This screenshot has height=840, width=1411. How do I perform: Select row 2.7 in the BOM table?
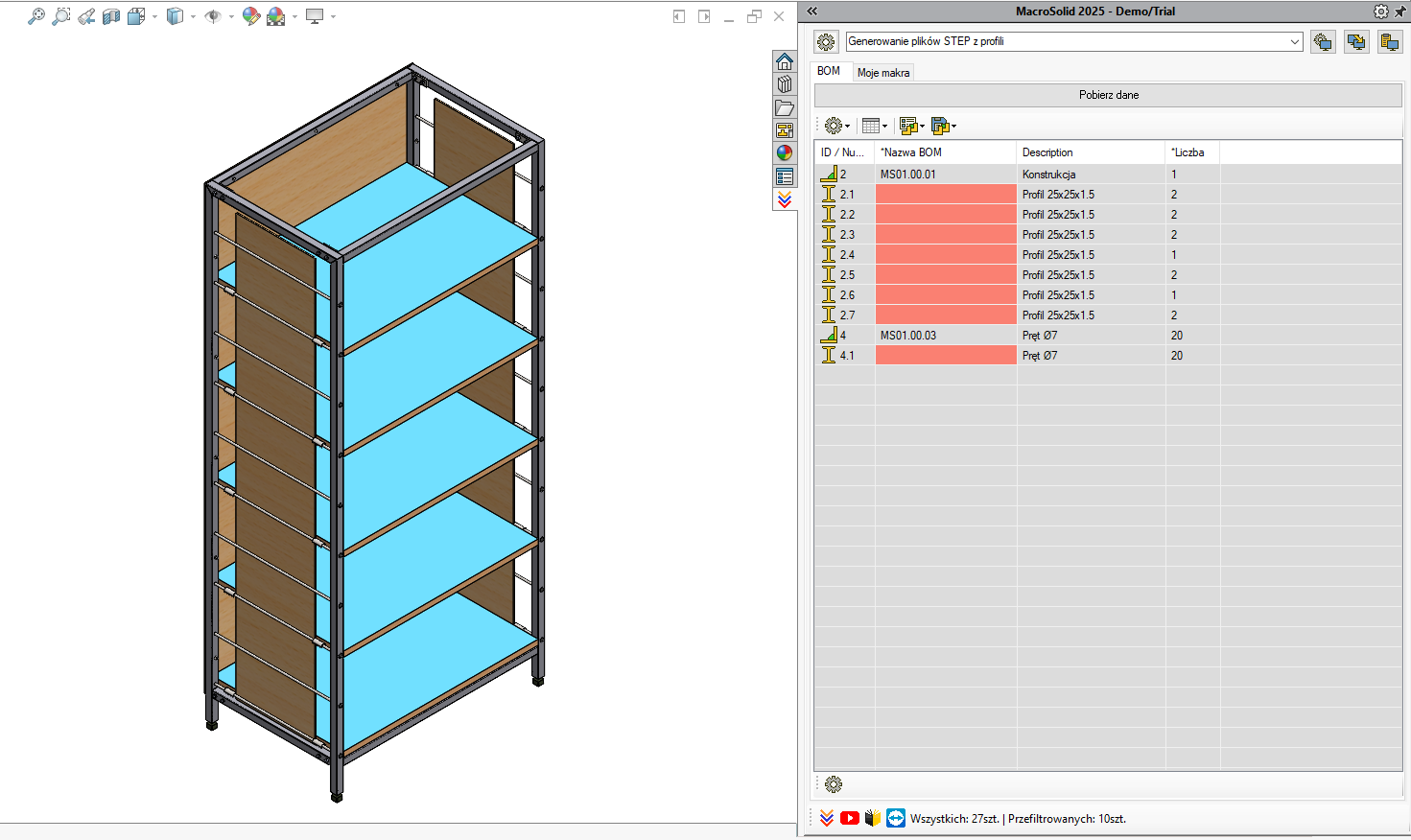point(1108,315)
